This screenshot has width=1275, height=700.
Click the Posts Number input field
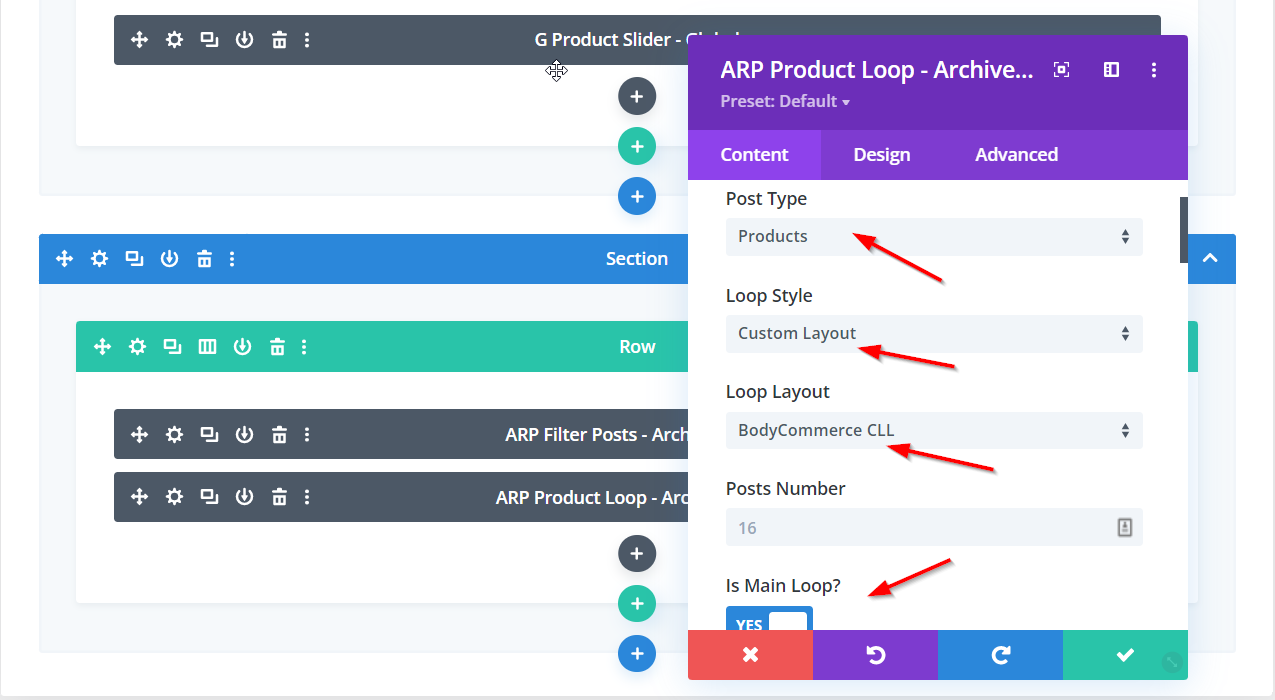920,528
